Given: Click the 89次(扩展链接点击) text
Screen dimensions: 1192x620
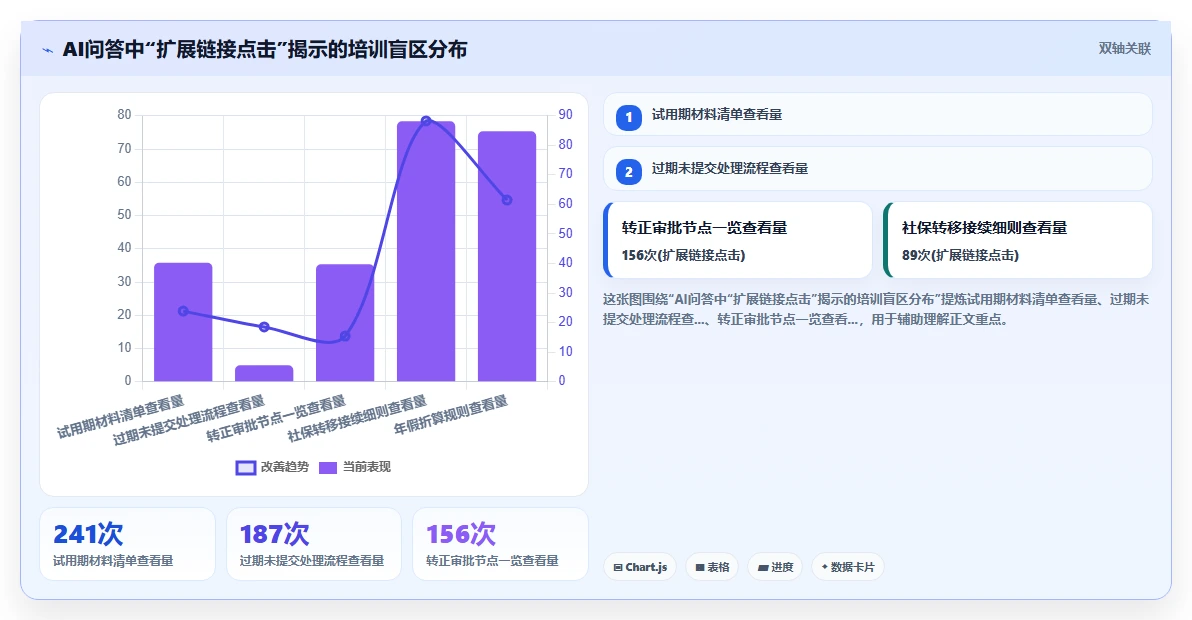Looking at the screenshot, I should pos(960,255).
